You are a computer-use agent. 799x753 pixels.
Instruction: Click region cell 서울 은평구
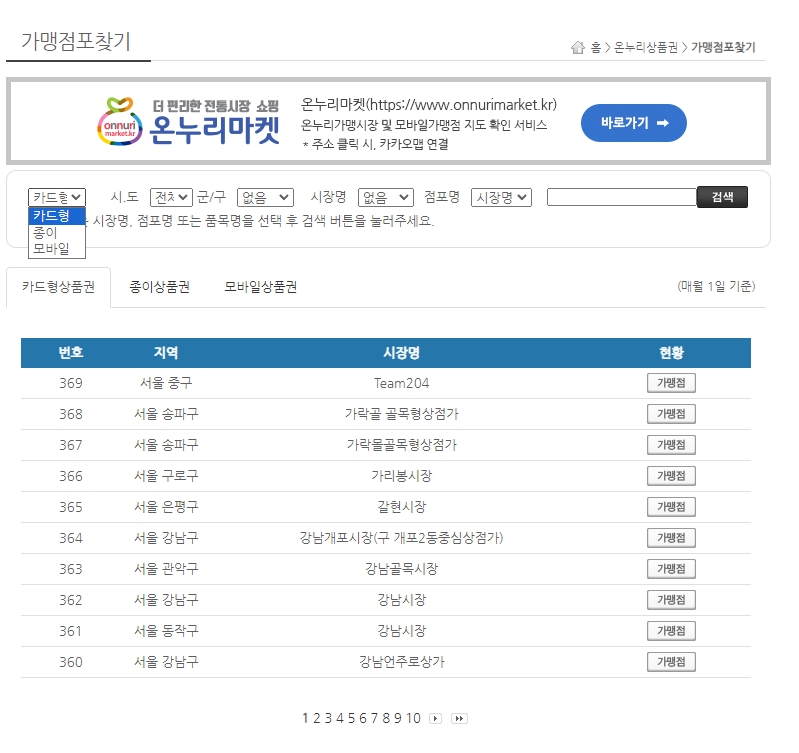pyautogui.click(x=166, y=507)
